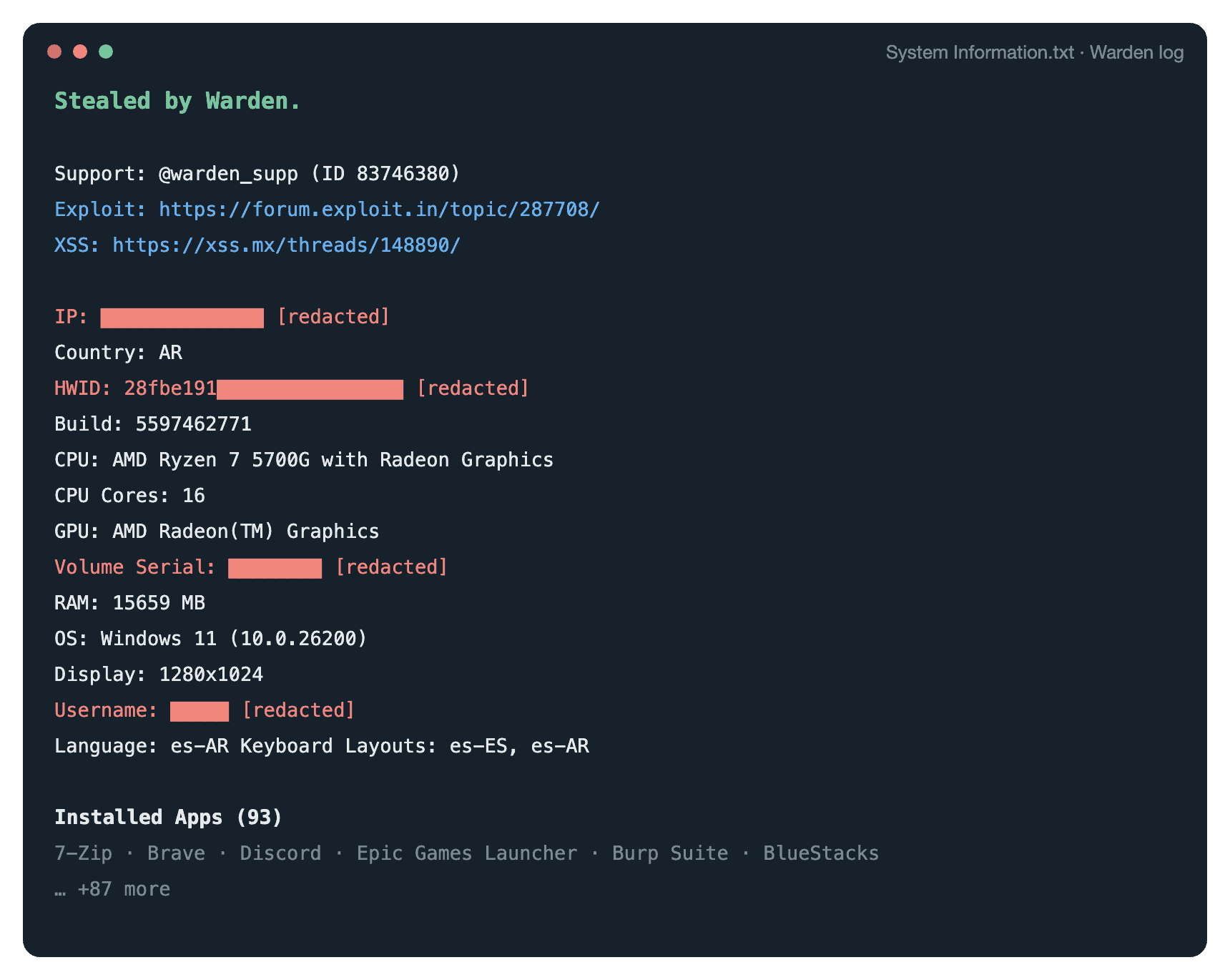Click the redacted Volume Serial bar
This screenshot has width=1230, height=980.
coord(275,568)
